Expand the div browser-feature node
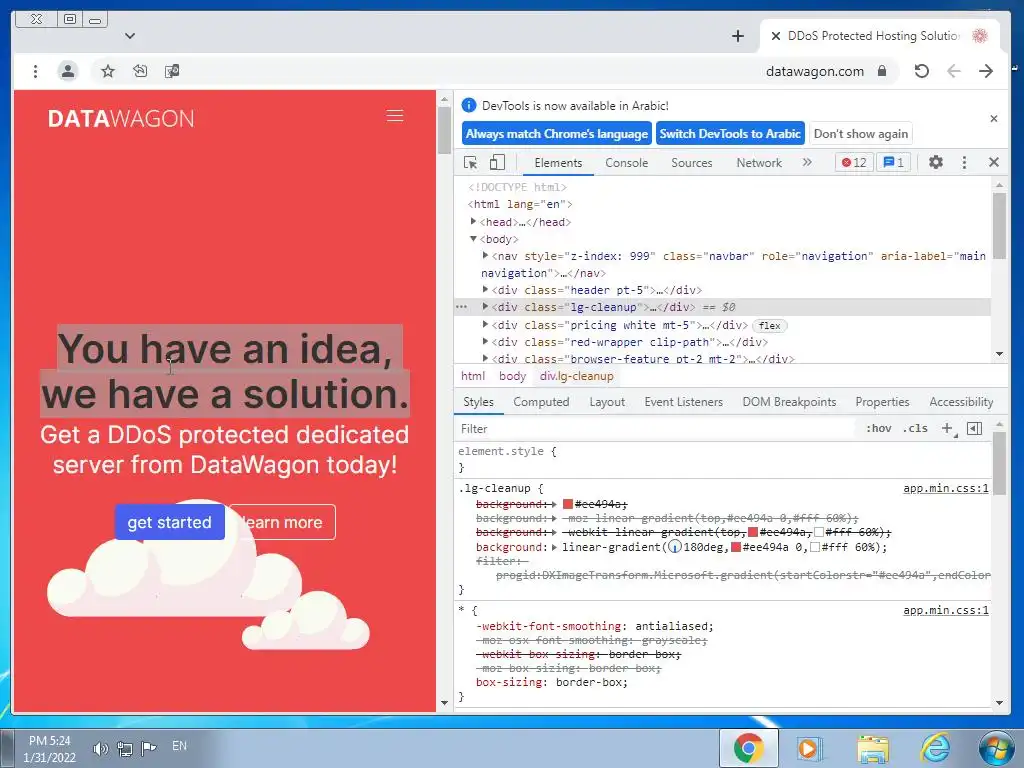The height and width of the screenshot is (768, 1024). click(x=485, y=358)
